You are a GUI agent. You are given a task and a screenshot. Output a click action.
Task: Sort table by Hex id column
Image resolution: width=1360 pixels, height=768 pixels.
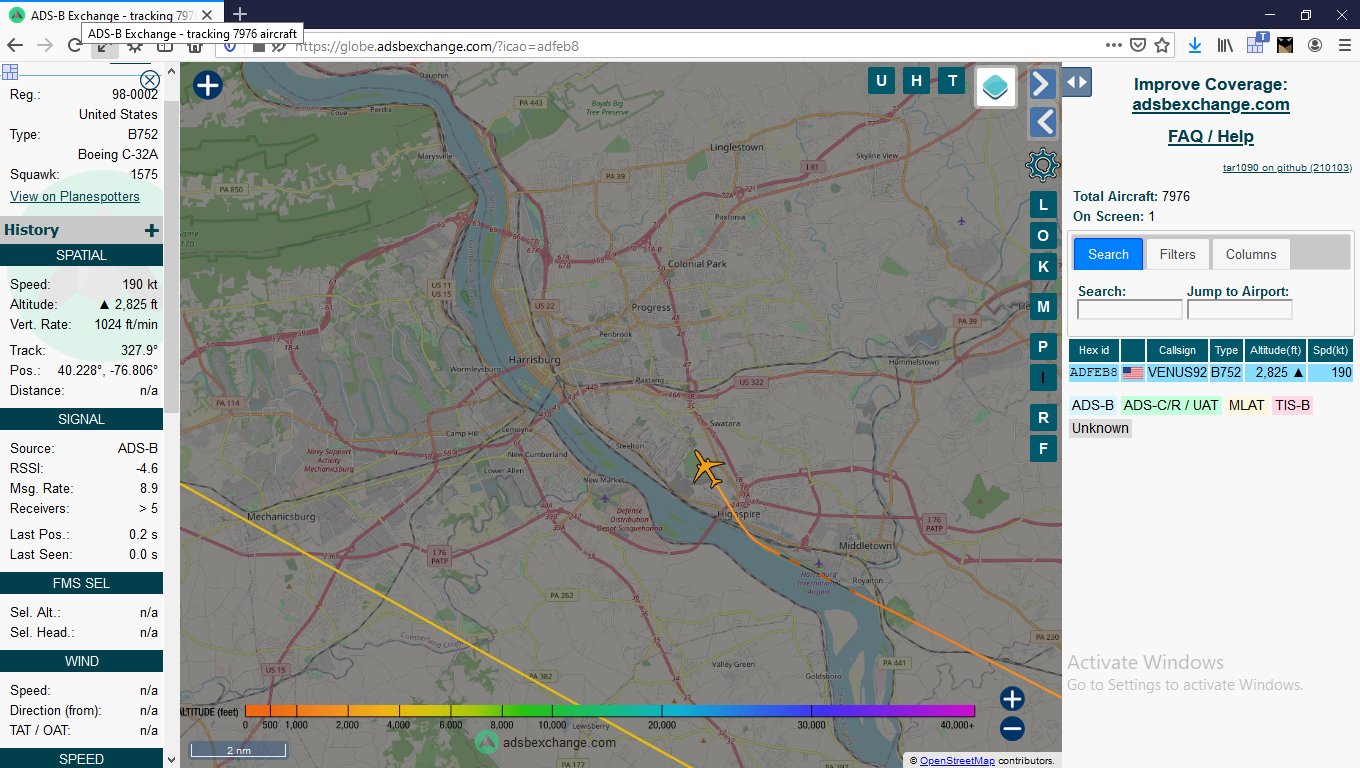[1094, 350]
